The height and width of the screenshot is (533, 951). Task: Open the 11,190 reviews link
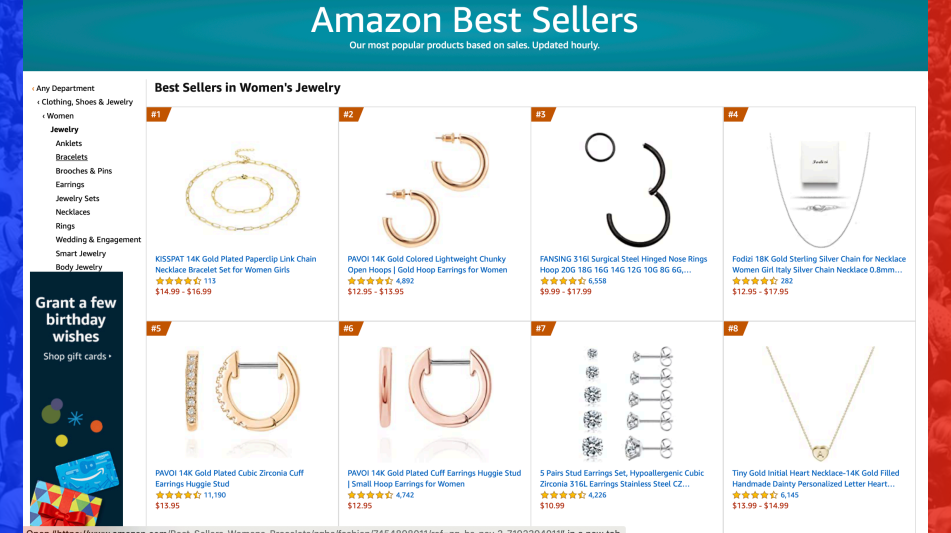pos(215,495)
